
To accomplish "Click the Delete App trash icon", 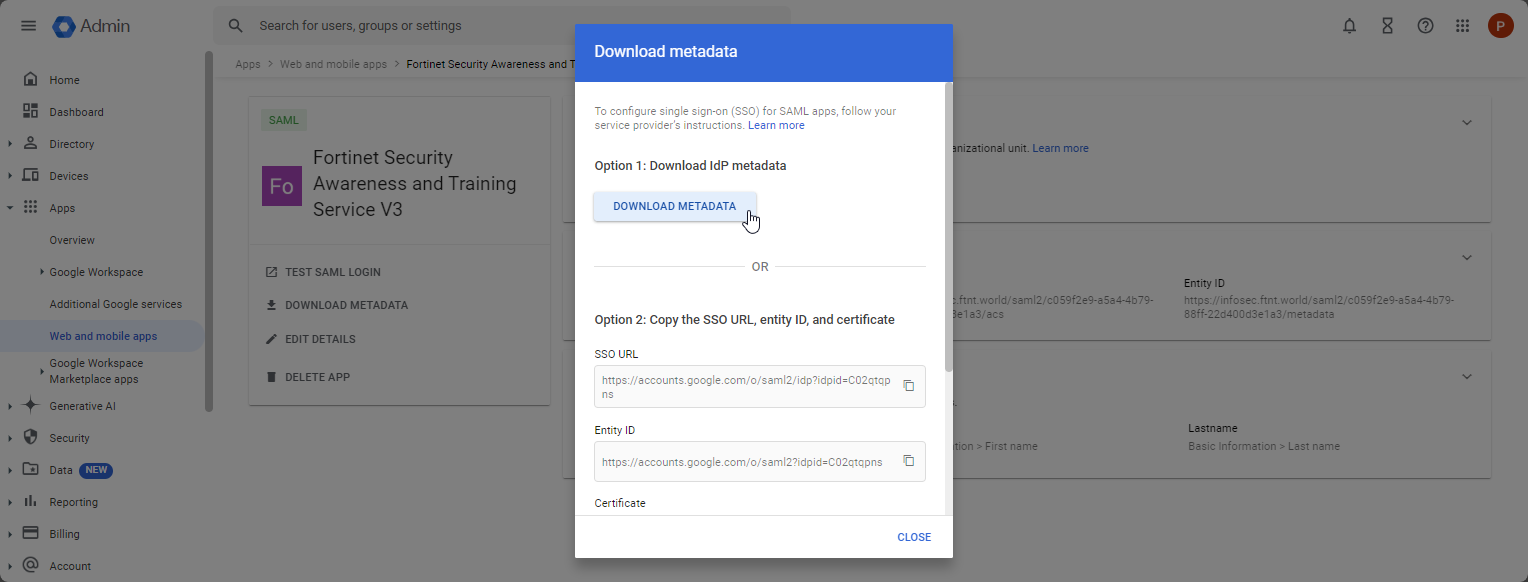I will (x=271, y=377).
